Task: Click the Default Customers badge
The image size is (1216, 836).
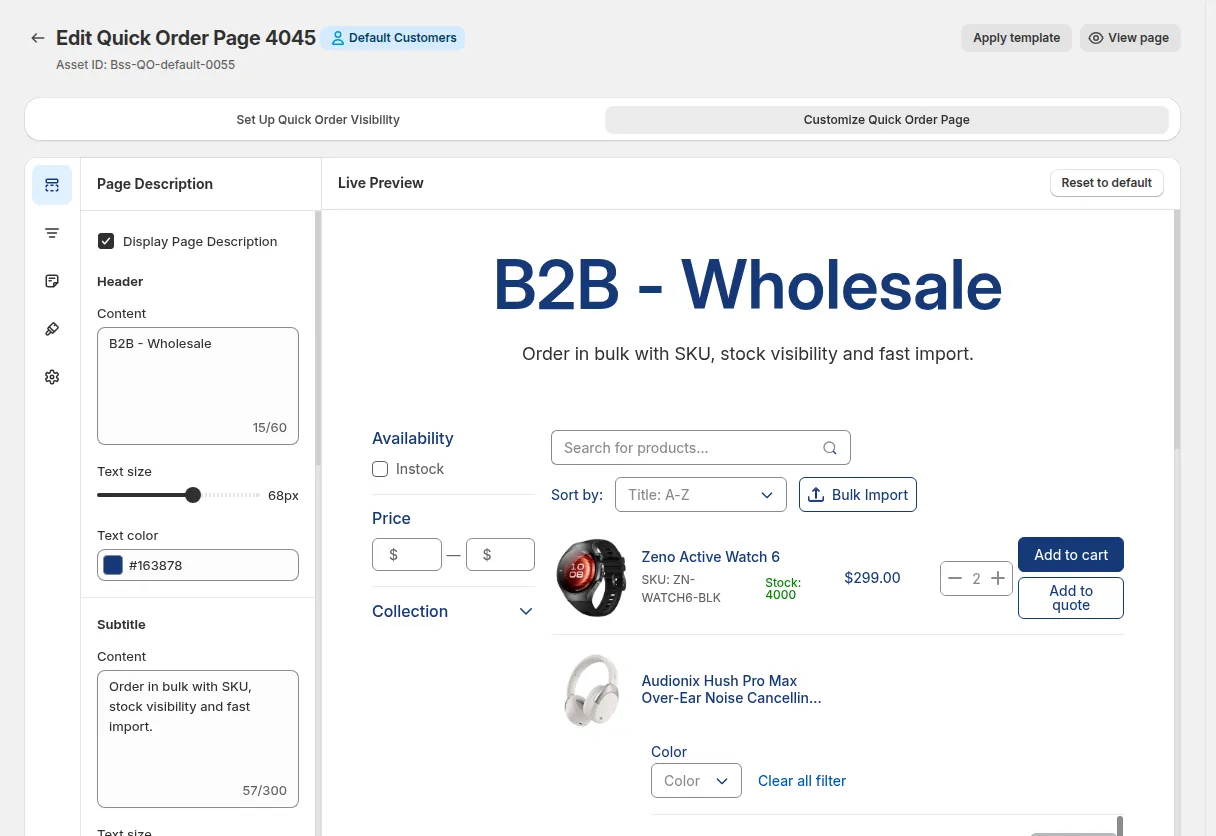Action: 393,38
